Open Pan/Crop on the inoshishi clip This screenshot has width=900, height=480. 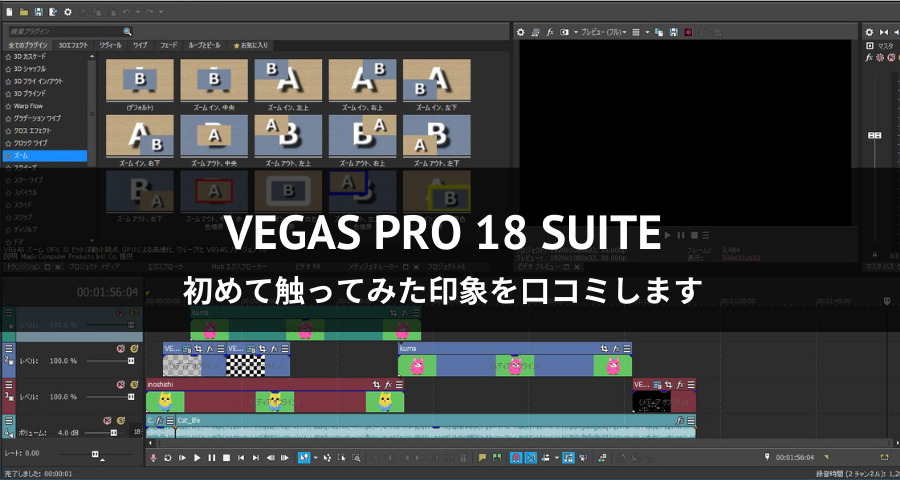pos(377,384)
